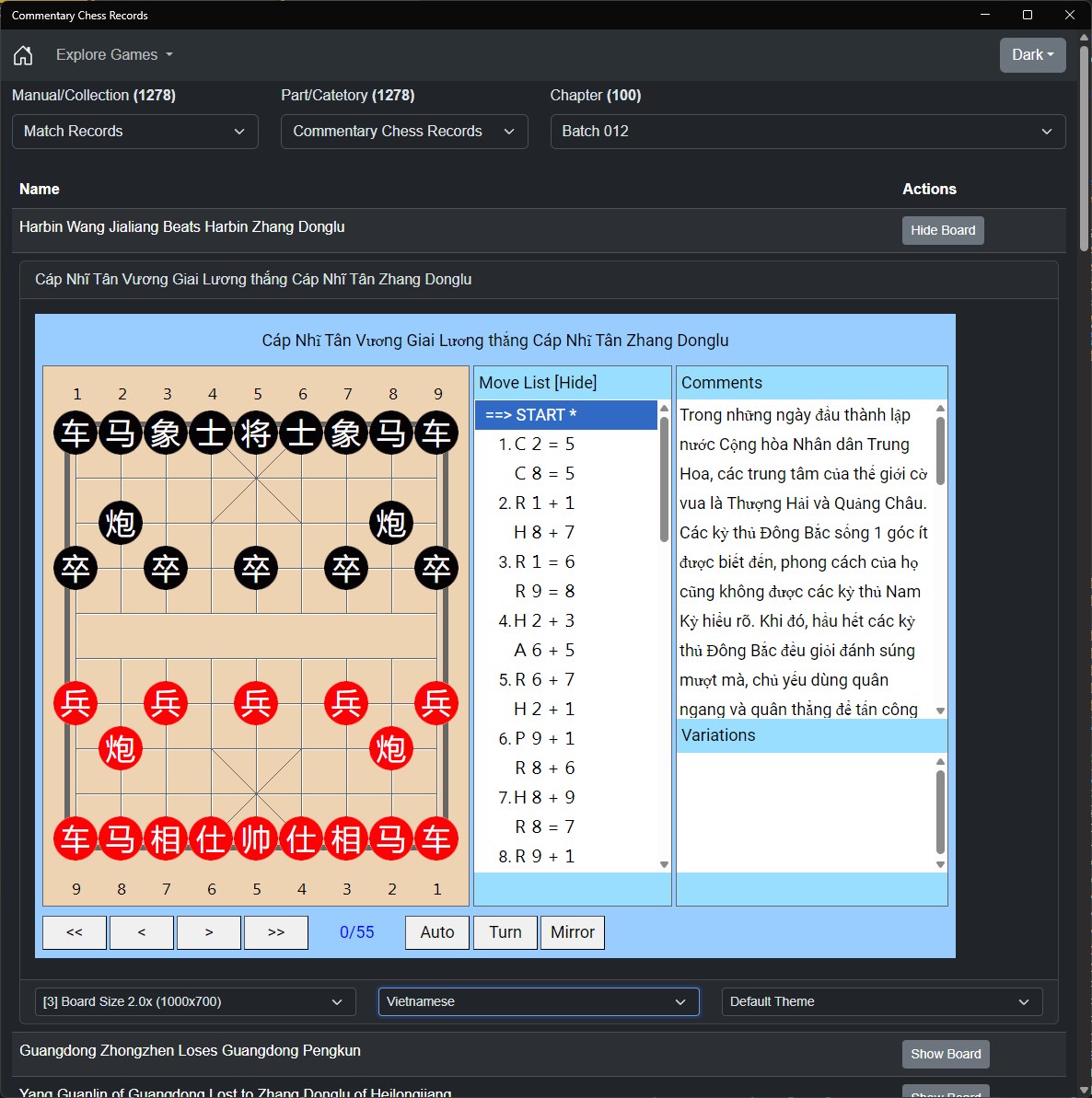Expand Commentary Chess Records category dropdown
Screen dimensions: 1092x1098
(x=404, y=132)
